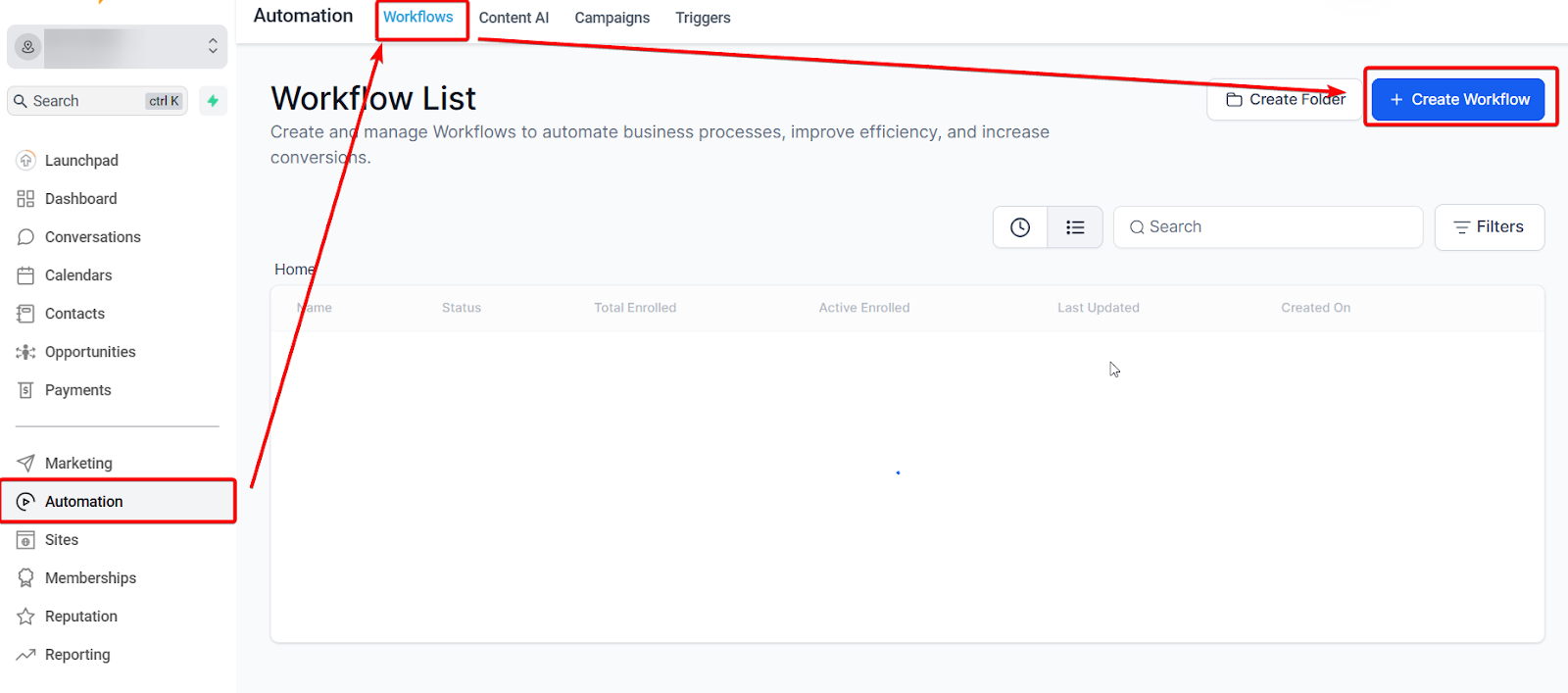This screenshot has width=1568, height=693.
Task: Switch to list view icon
Action: pos(1075,227)
